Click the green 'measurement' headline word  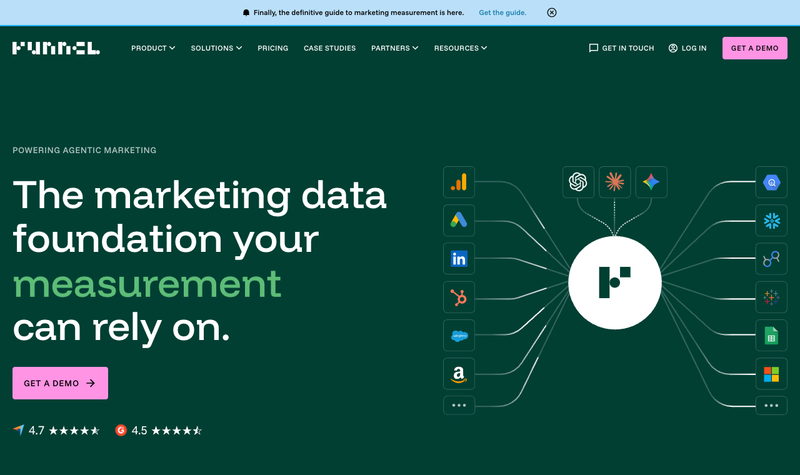[147, 284]
